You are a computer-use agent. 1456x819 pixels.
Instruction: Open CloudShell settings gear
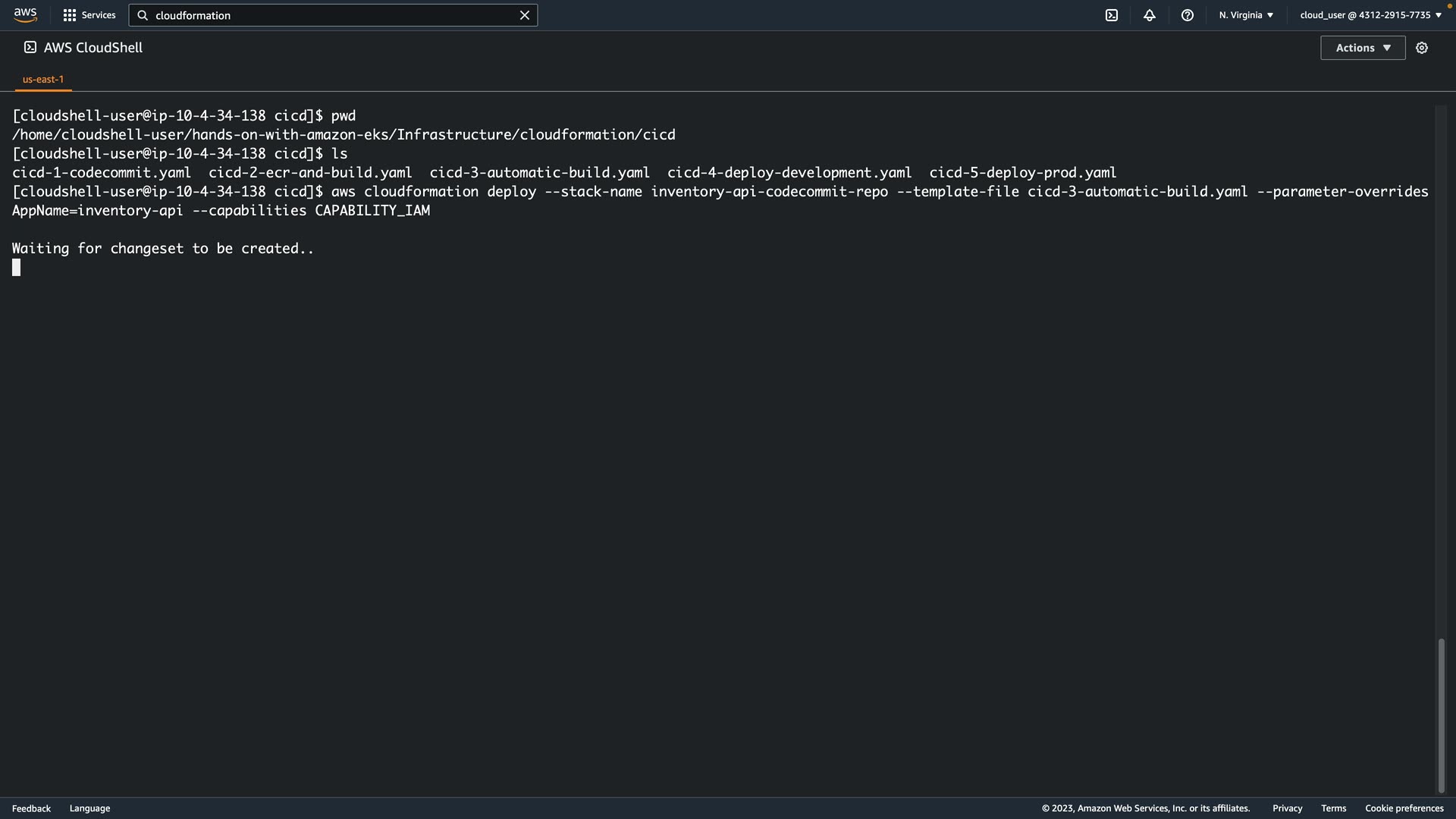pos(1422,48)
